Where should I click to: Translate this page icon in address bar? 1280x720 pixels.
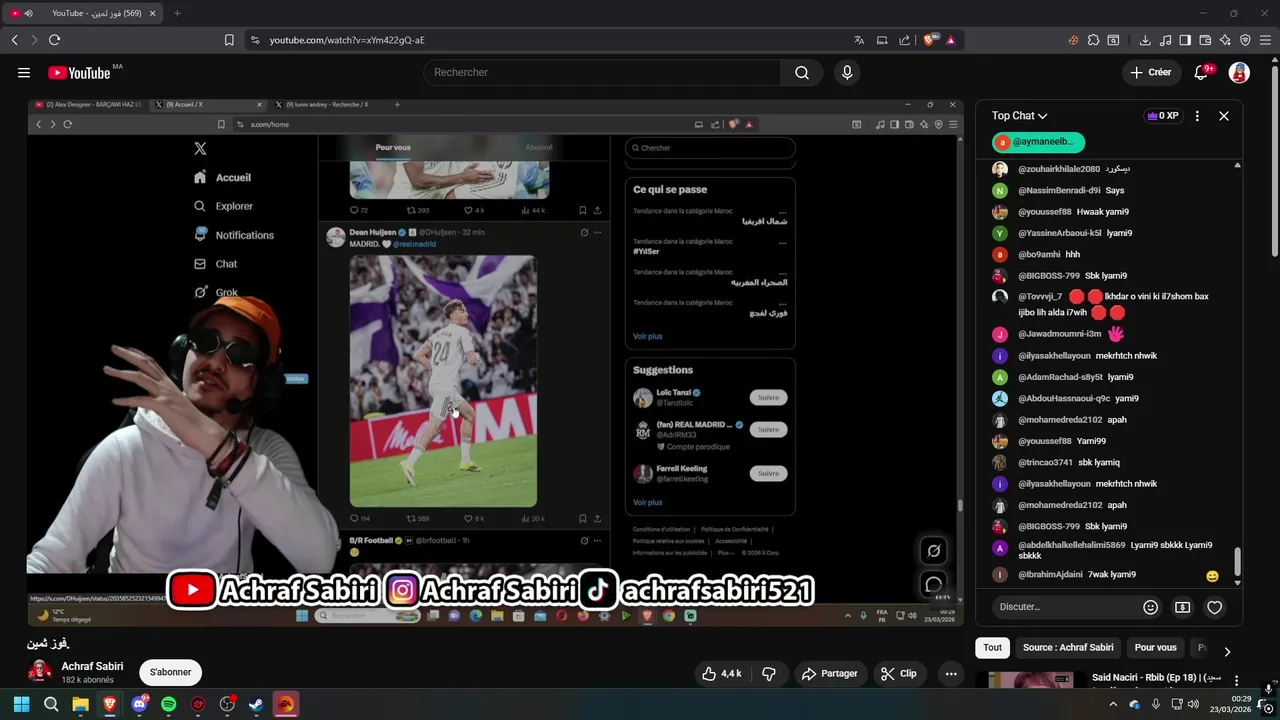click(x=859, y=40)
